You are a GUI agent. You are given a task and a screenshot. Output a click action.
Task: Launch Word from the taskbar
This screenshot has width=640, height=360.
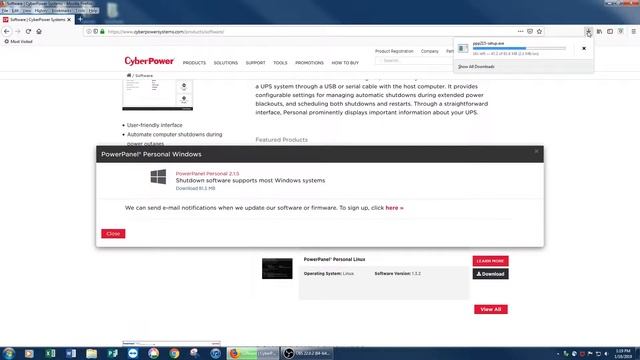71,353
